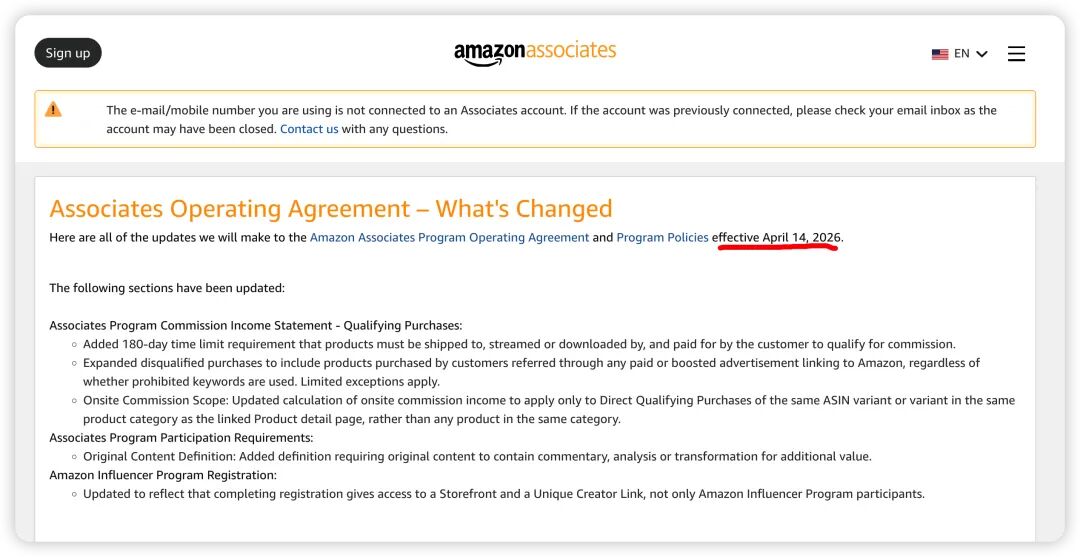Select the EN language label

click(x=962, y=54)
